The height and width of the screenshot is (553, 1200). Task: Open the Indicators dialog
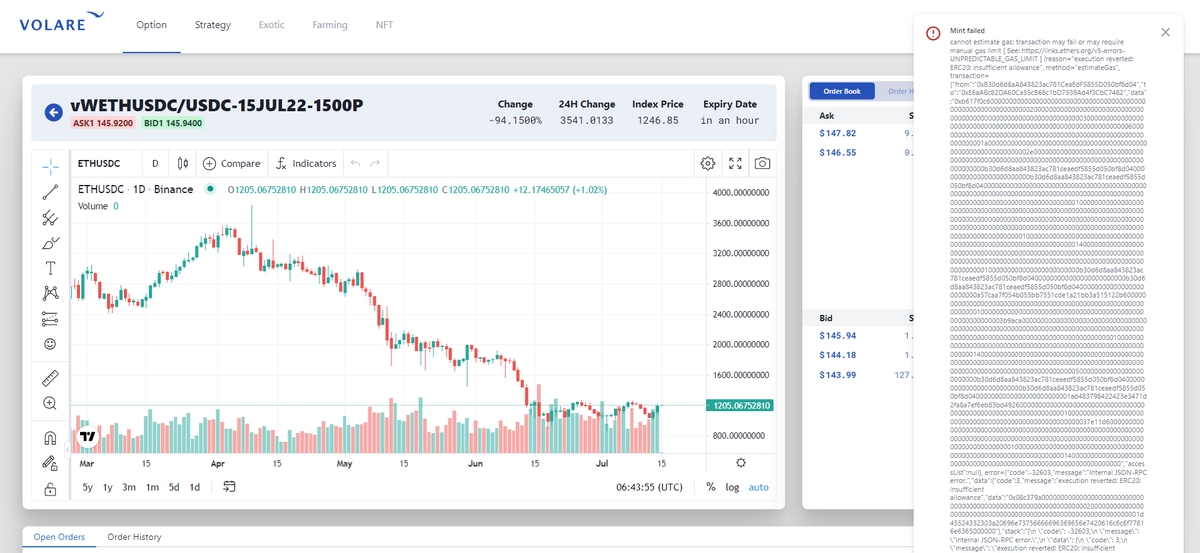[x=306, y=163]
